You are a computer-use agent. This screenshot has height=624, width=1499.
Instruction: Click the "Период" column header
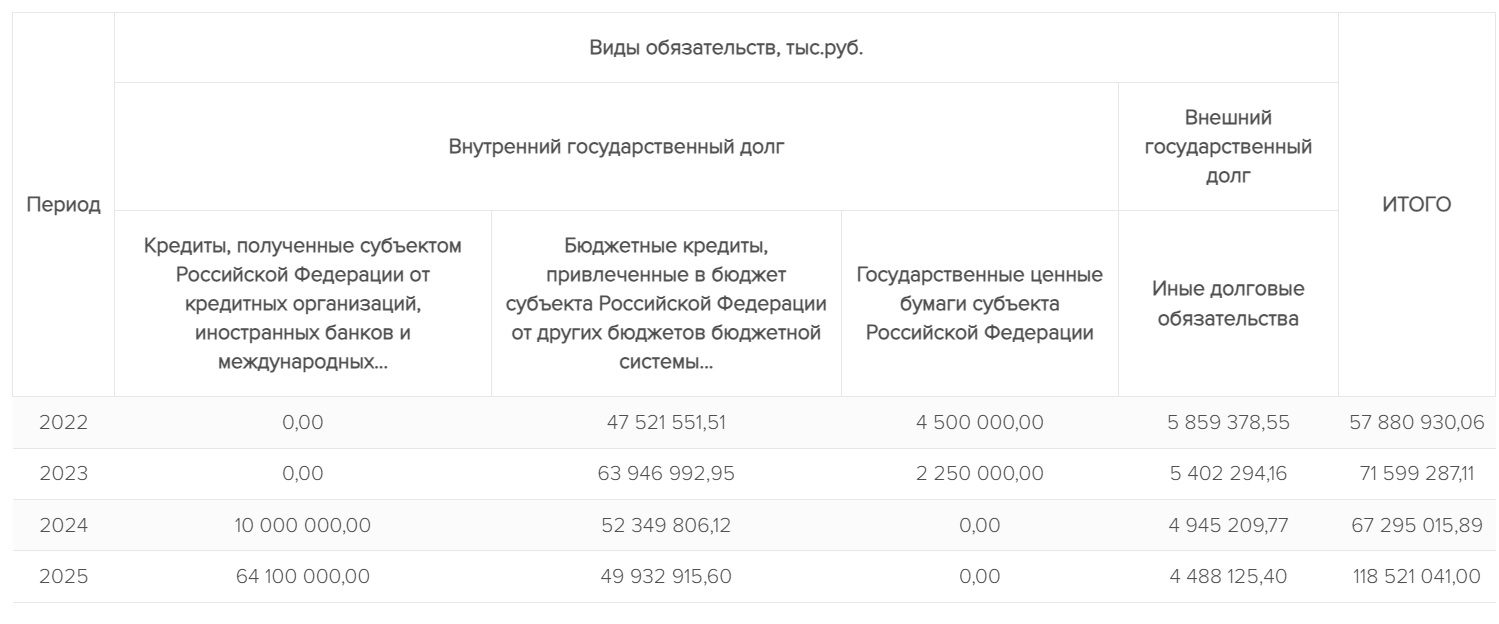[x=63, y=205]
